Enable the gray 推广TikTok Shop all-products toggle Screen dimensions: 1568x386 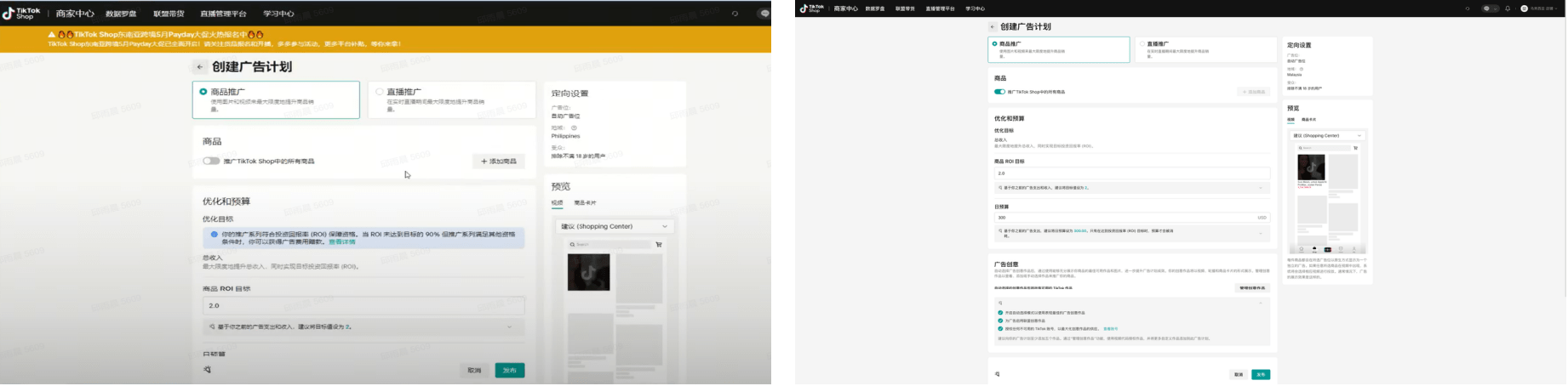click(x=211, y=161)
